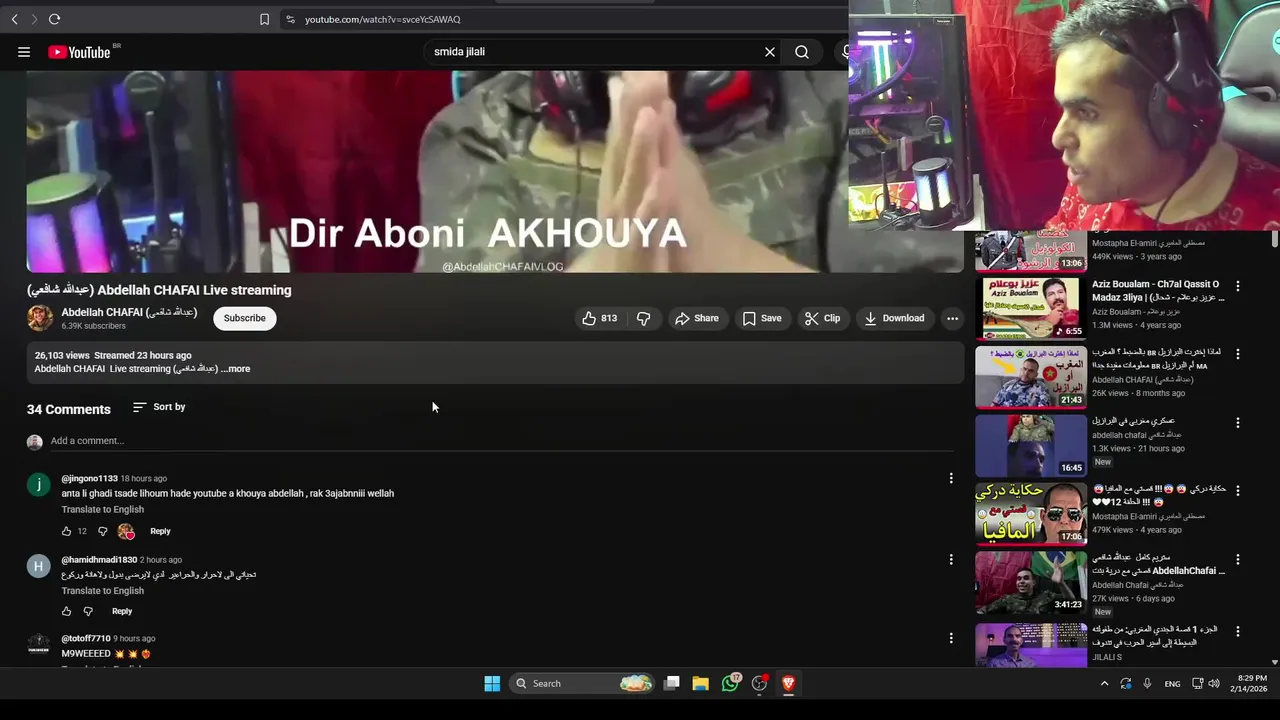Clear the search text with the X icon

coord(770,52)
